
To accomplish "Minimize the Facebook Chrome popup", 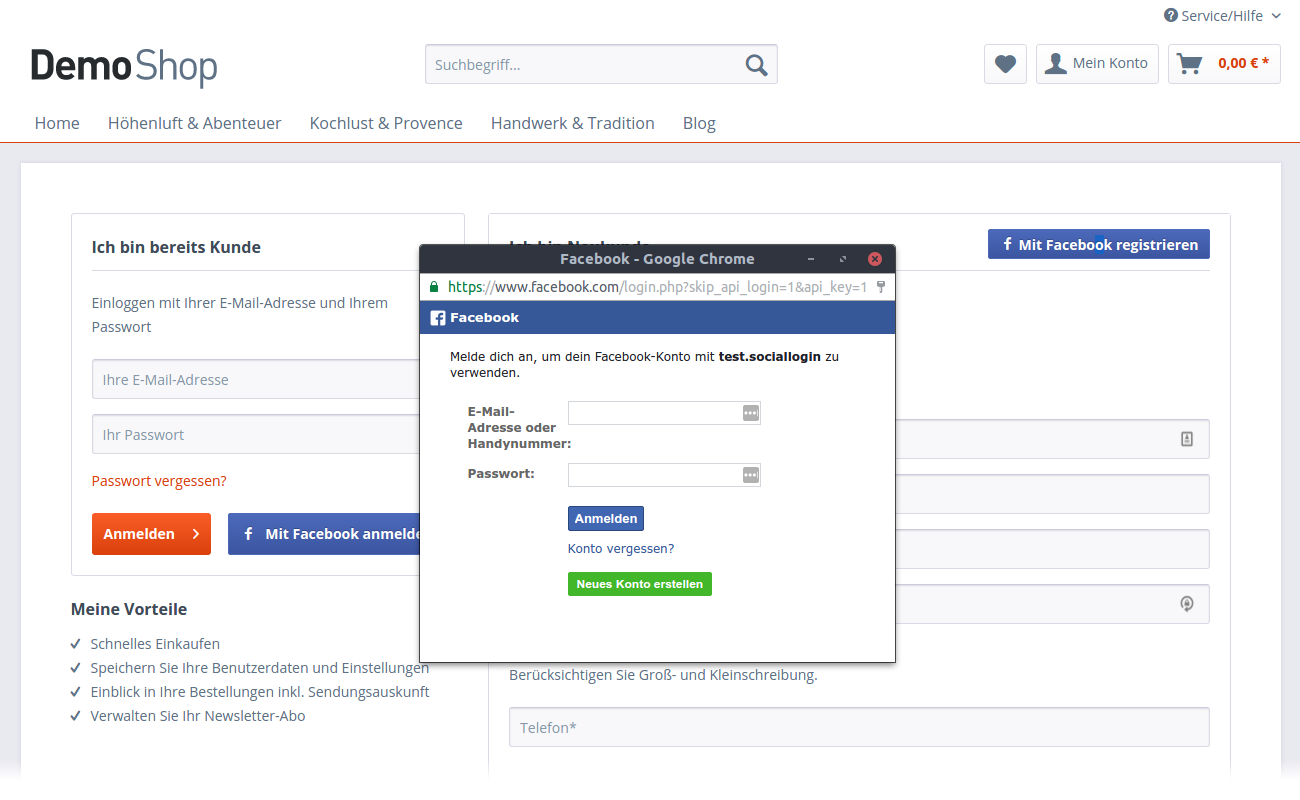I will 811,259.
